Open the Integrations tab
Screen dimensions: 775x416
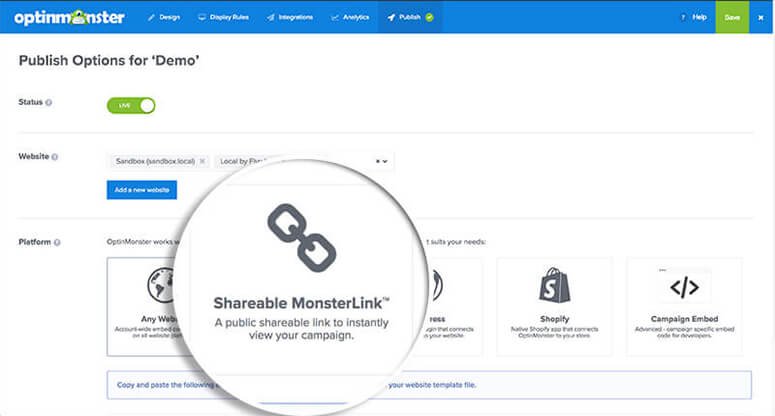point(290,17)
